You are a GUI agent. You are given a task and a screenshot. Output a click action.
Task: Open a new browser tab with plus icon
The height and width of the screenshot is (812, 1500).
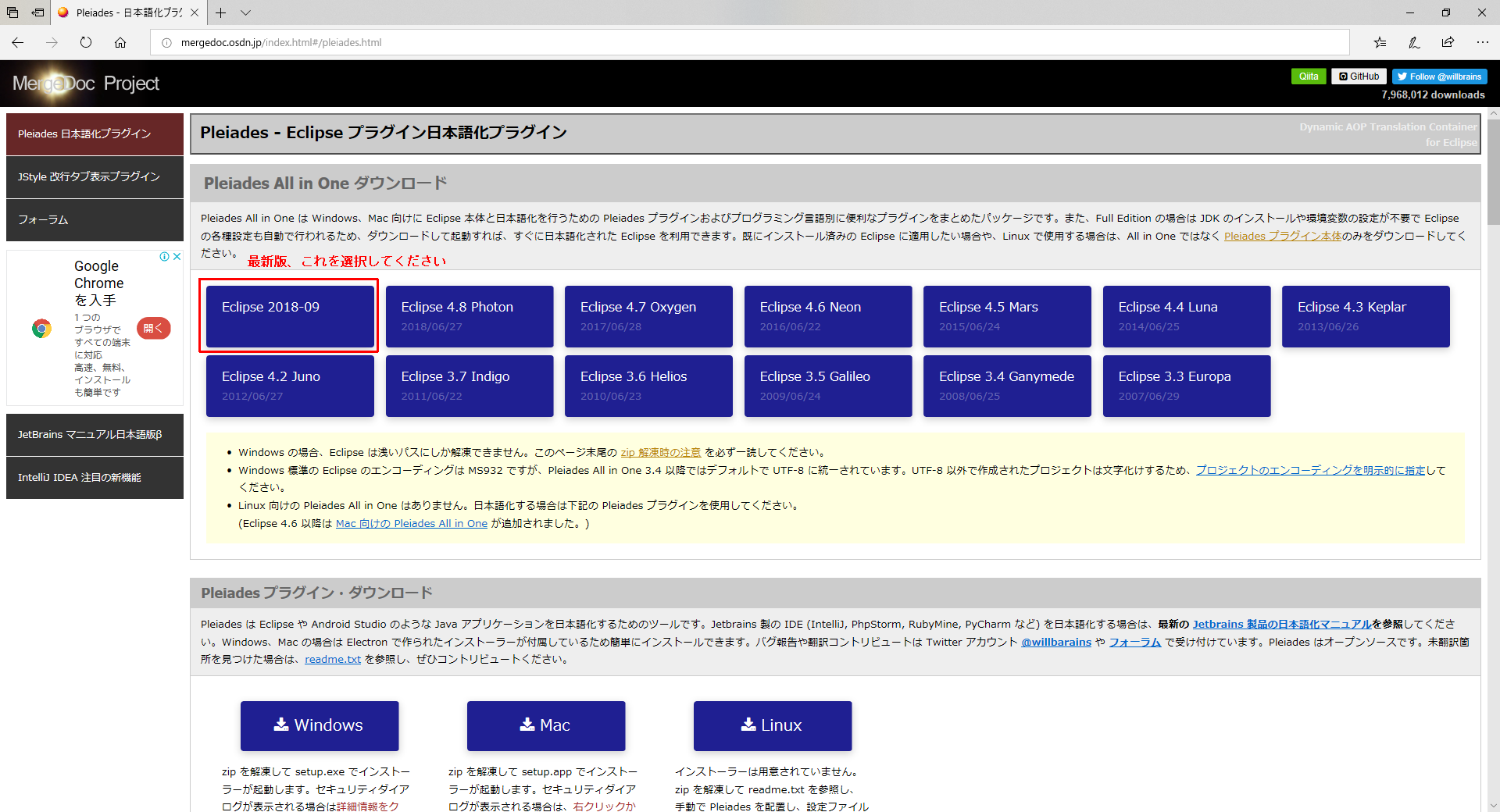(x=221, y=12)
